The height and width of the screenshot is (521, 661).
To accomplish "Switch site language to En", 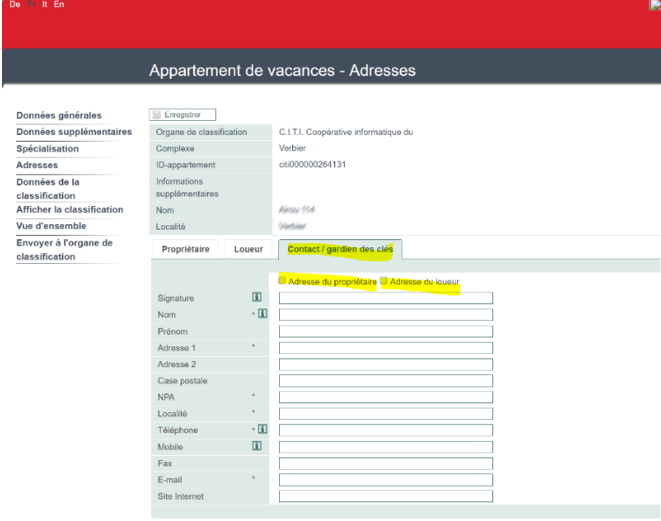I will pos(59,6).
